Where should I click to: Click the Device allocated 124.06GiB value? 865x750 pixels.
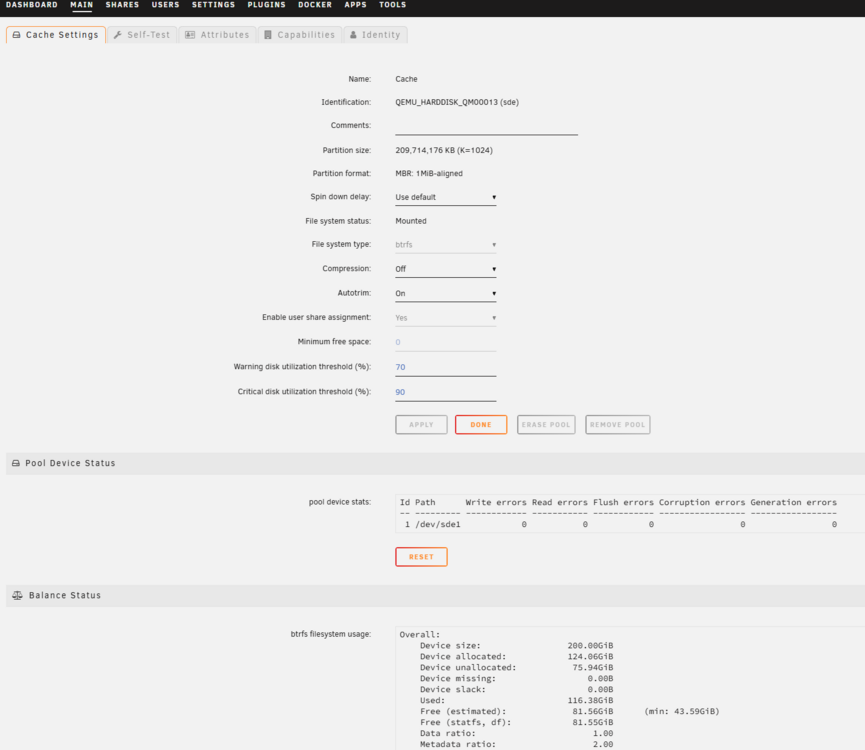point(590,657)
